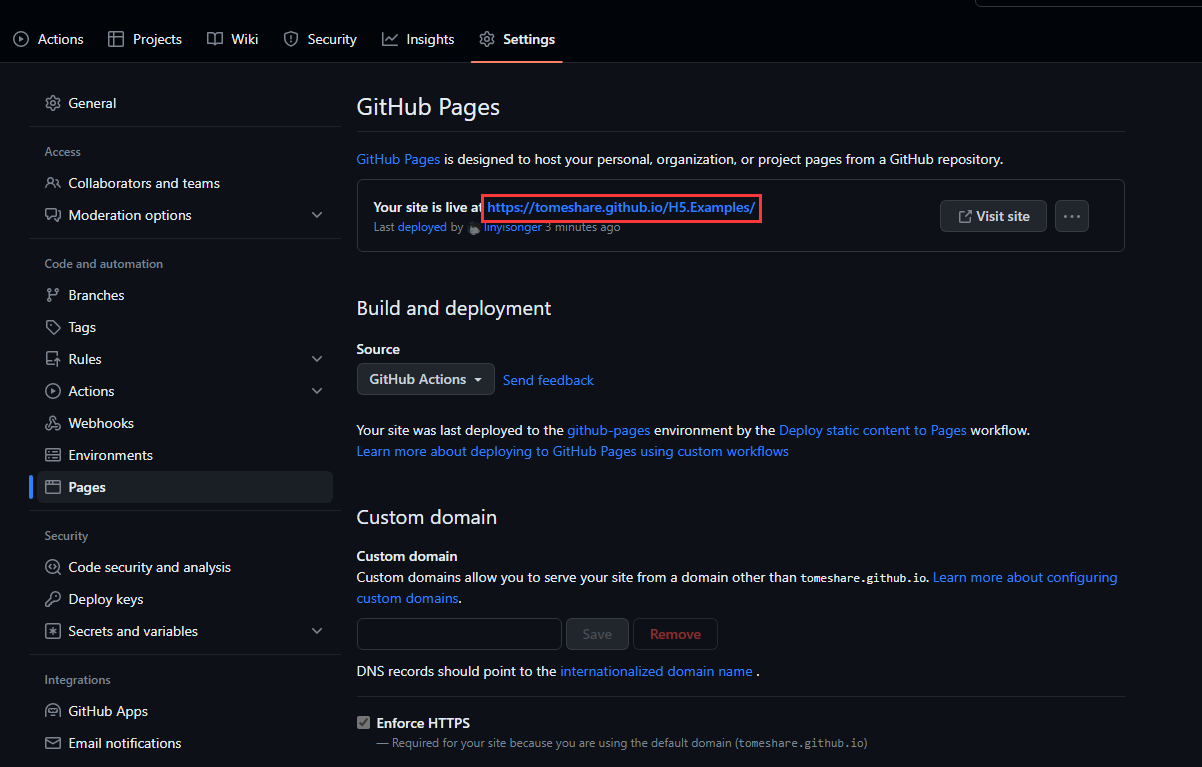
Task: Click the Rules icon in sidebar
Action: tap(53, 359)
